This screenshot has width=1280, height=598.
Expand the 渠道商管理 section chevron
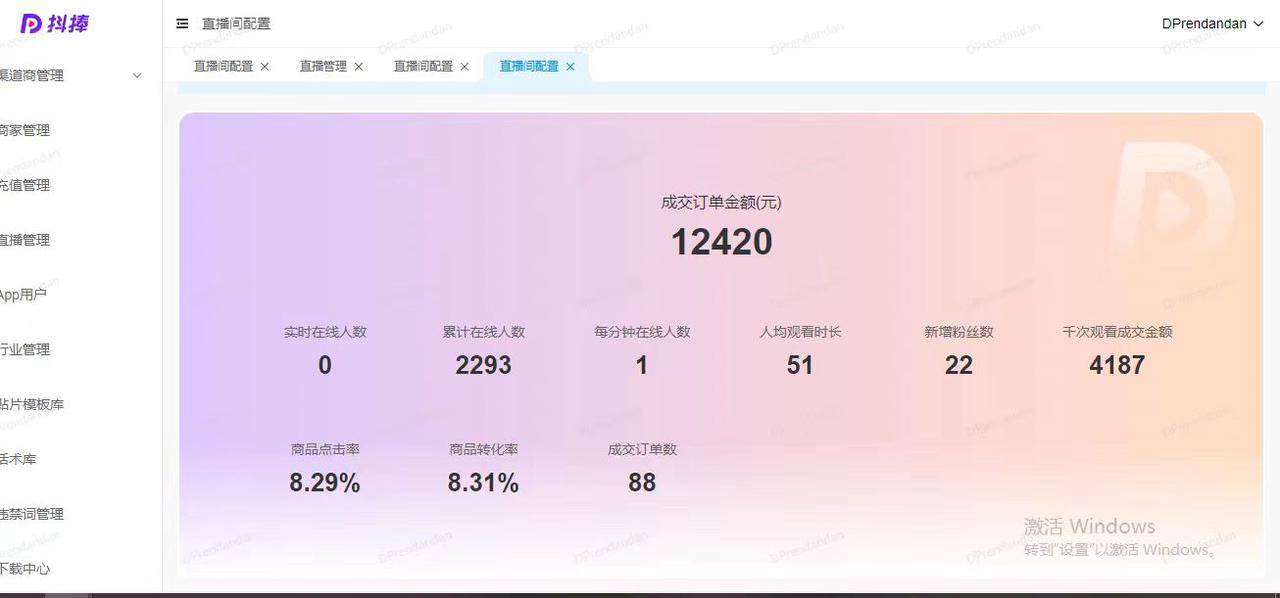tap(136, 75)
